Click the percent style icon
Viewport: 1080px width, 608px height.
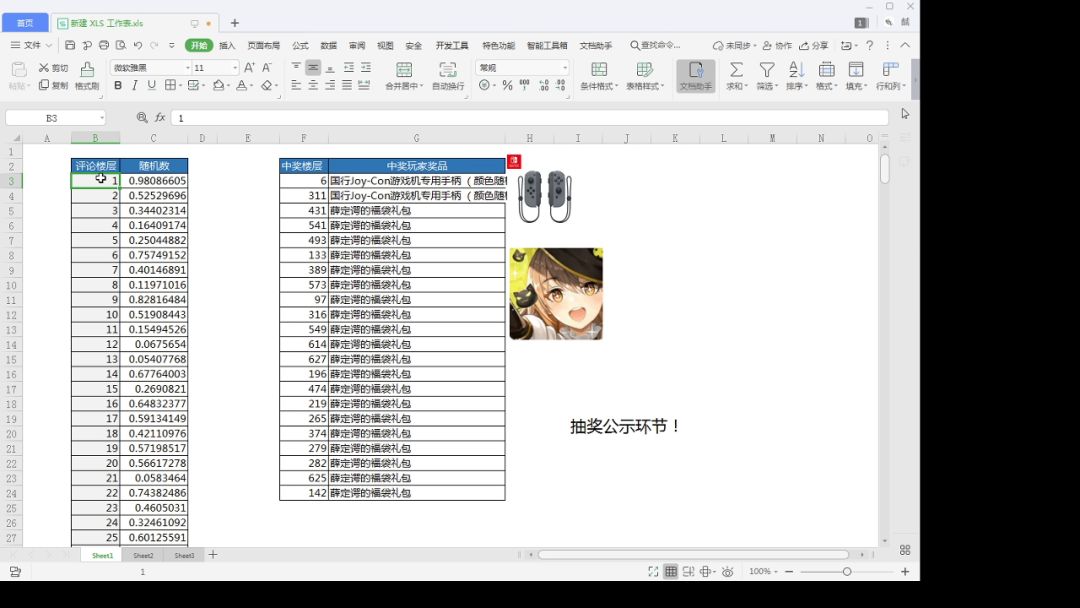point(508,86)
